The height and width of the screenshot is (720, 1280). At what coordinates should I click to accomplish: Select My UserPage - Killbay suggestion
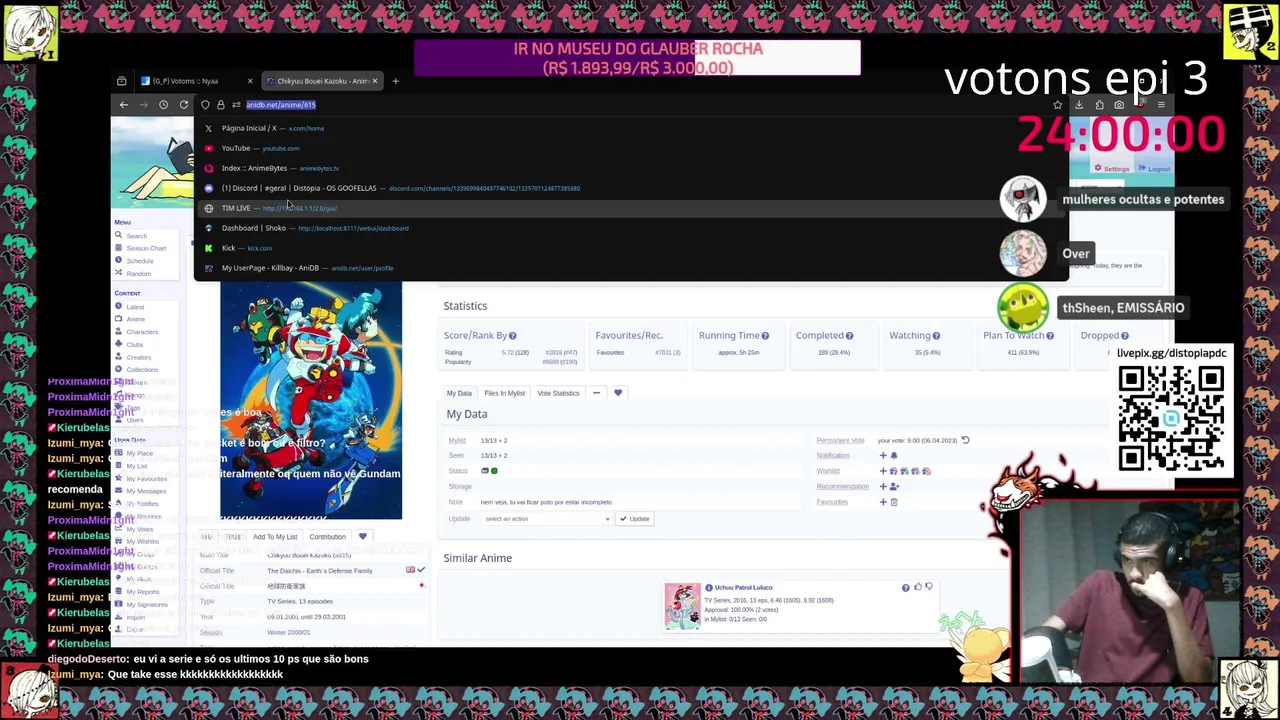[630, 268]
